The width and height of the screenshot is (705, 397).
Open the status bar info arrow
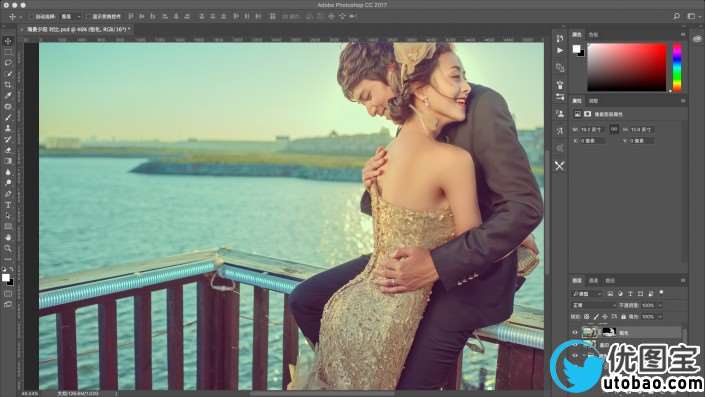[116, 393]
